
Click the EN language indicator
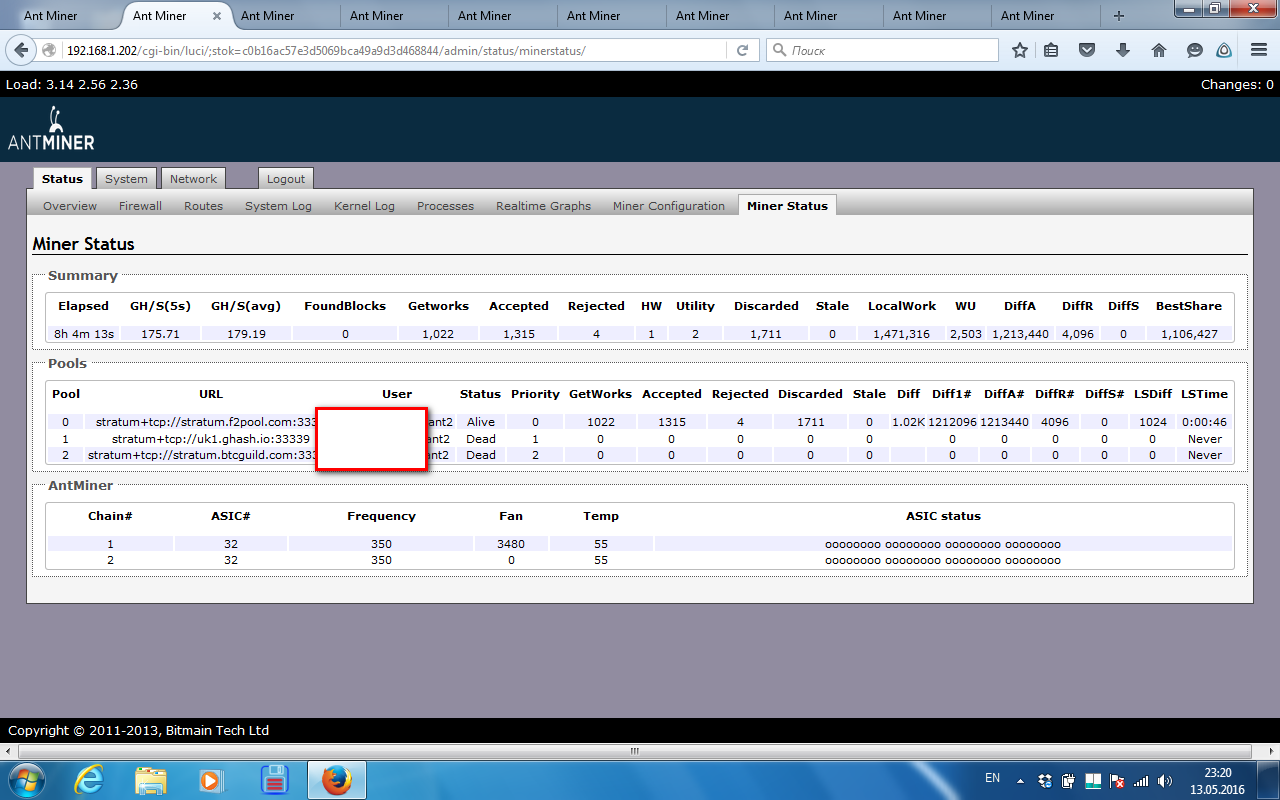pyautogui.click(x=992, y=778)
